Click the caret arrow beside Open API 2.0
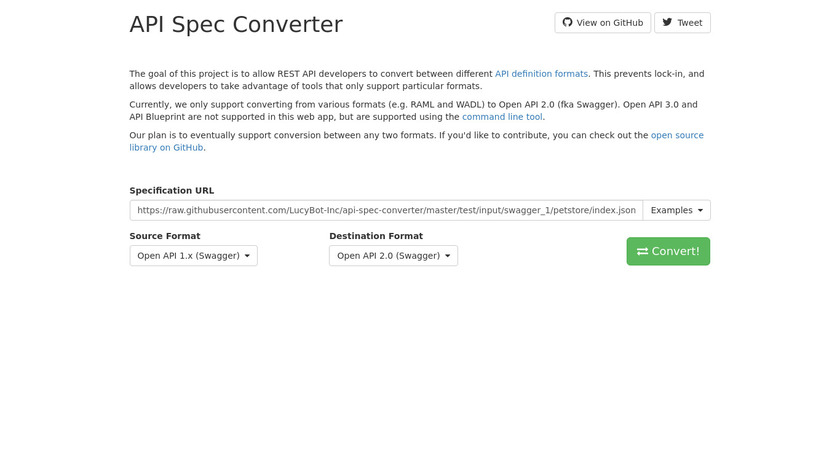The height and width of the screenshot is (472, 840). coord(447,256)
